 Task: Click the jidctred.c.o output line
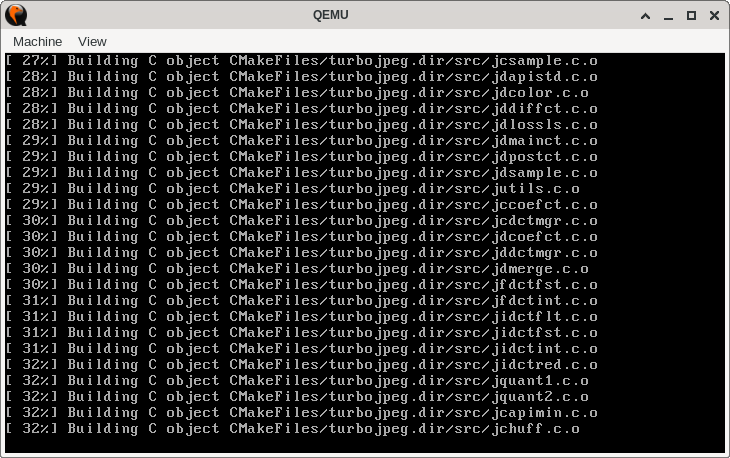[302, 365]
